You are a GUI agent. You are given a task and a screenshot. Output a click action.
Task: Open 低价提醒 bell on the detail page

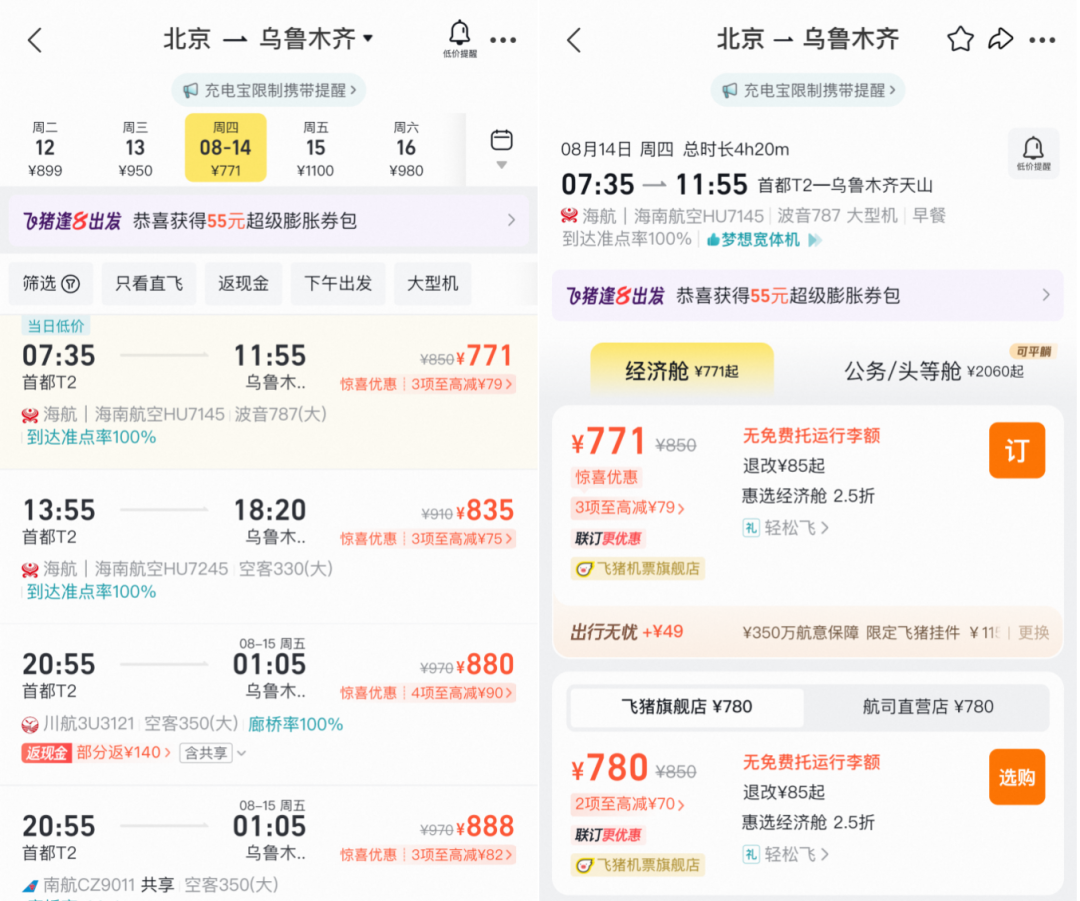pos(1034,152)
